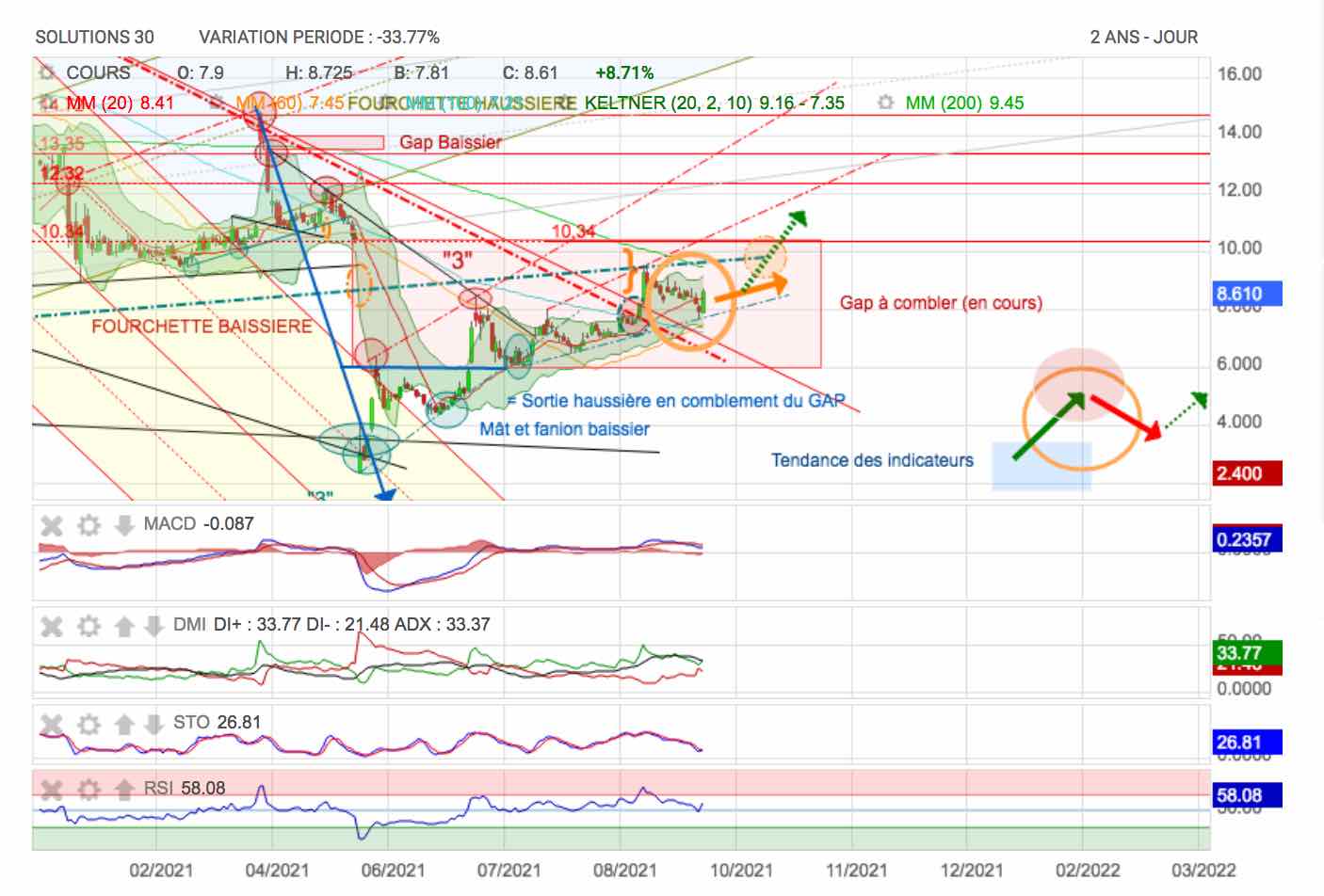Click the 08/2021 date on the time axis
Screen dimensions: 1324x896
pyautogui.click(x=624, y=871)
